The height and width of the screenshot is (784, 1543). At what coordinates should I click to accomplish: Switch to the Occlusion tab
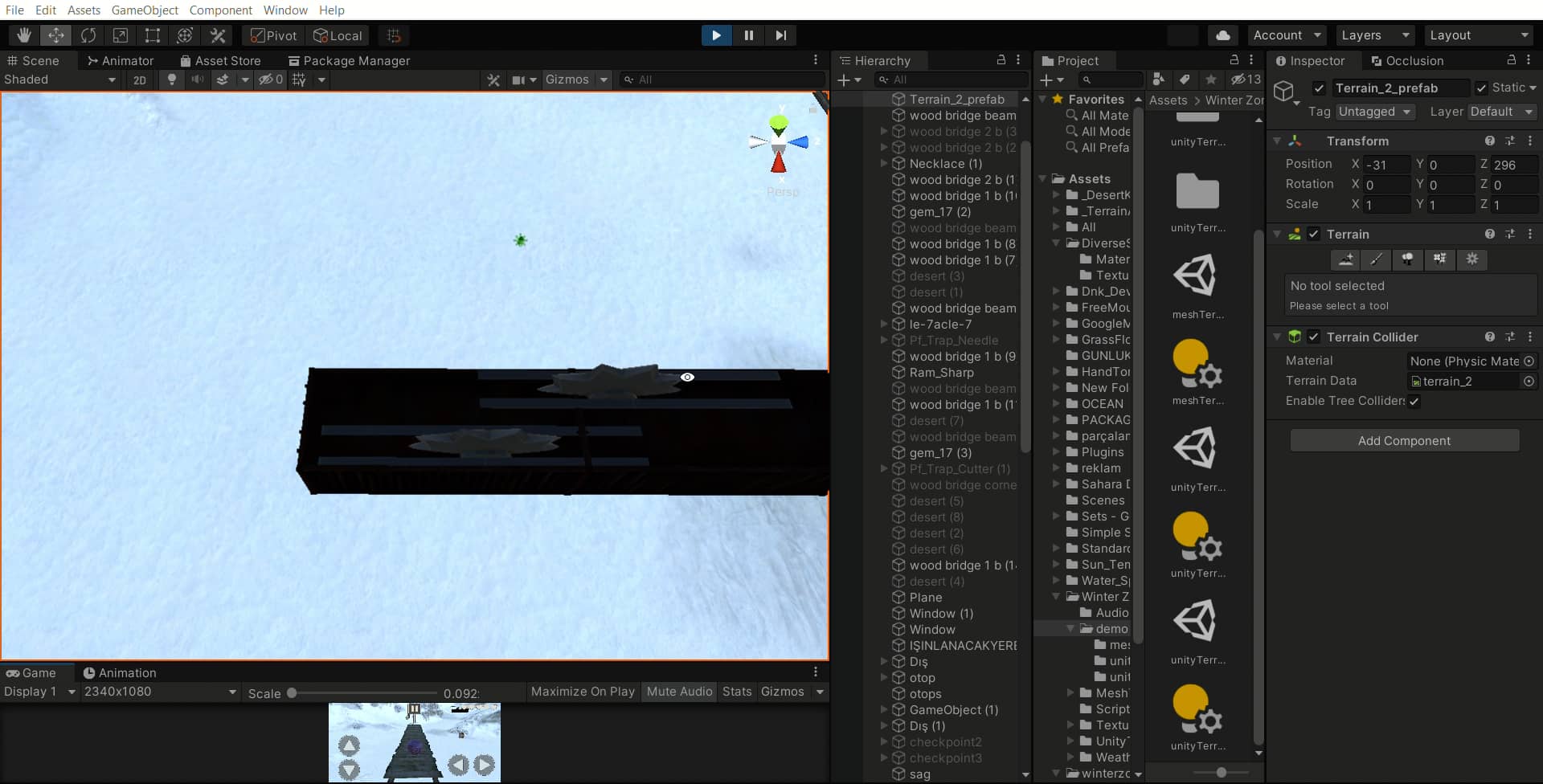(1407, 60)
